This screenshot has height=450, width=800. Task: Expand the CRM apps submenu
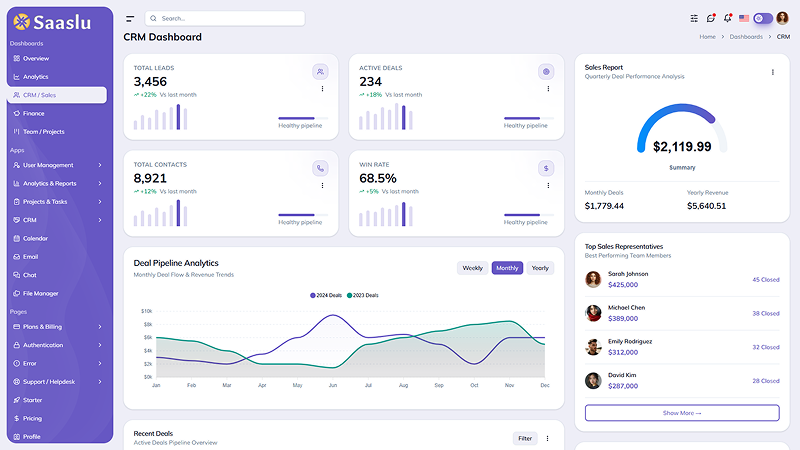(57, 220)
